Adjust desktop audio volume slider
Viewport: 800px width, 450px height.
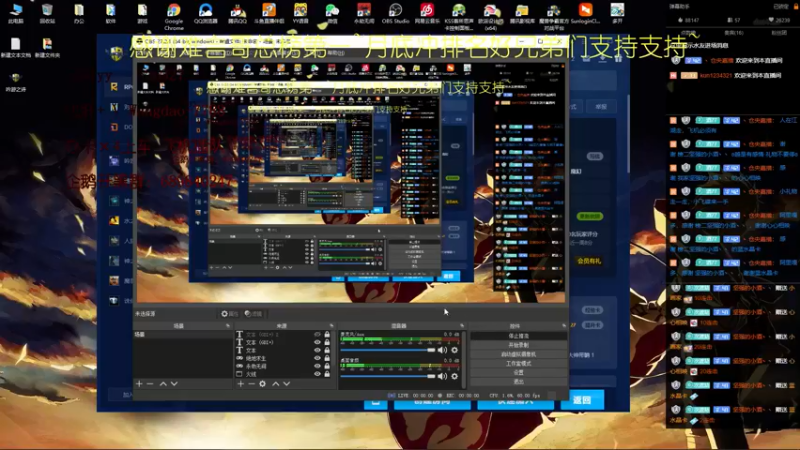click(x=388, y=376)
